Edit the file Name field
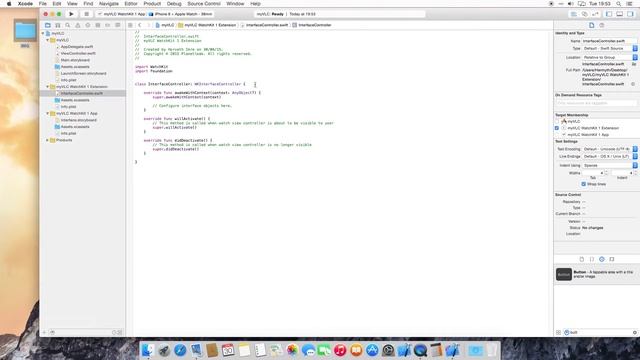Viewport: 640px width, 360px height. point(609,41)
